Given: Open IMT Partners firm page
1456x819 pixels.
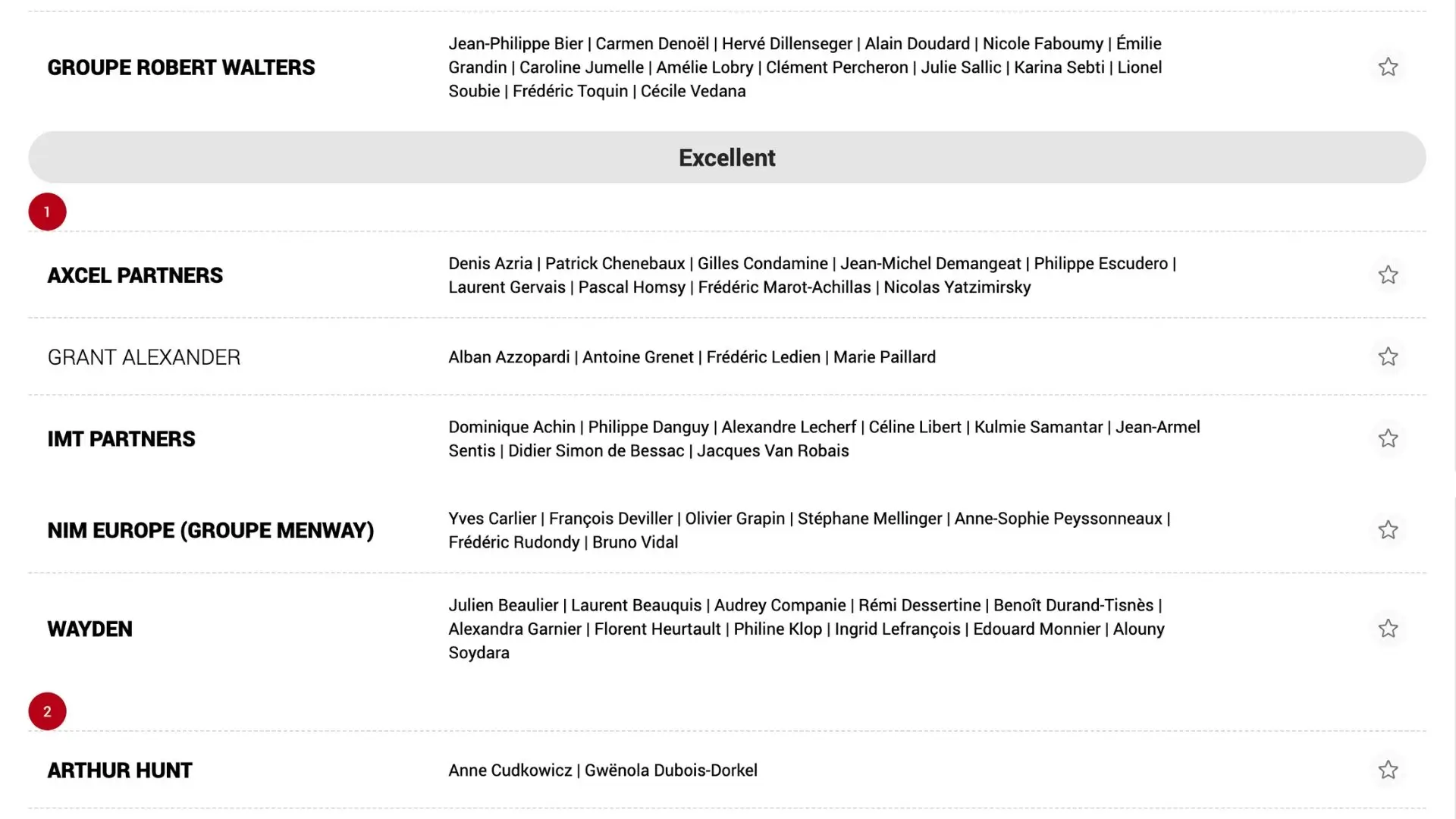Looking at the screenshot, I should (121, 439).
